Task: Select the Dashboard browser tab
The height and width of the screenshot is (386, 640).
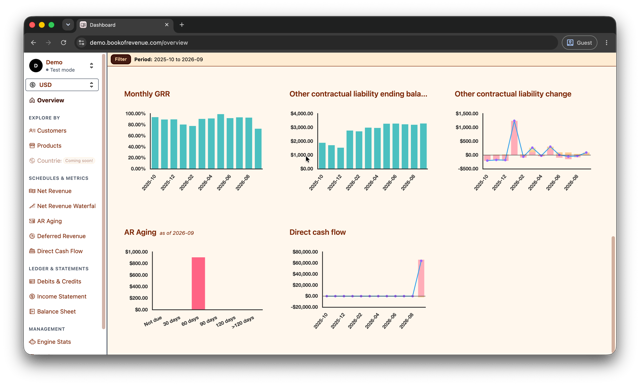Action: (x=124, y=25)
